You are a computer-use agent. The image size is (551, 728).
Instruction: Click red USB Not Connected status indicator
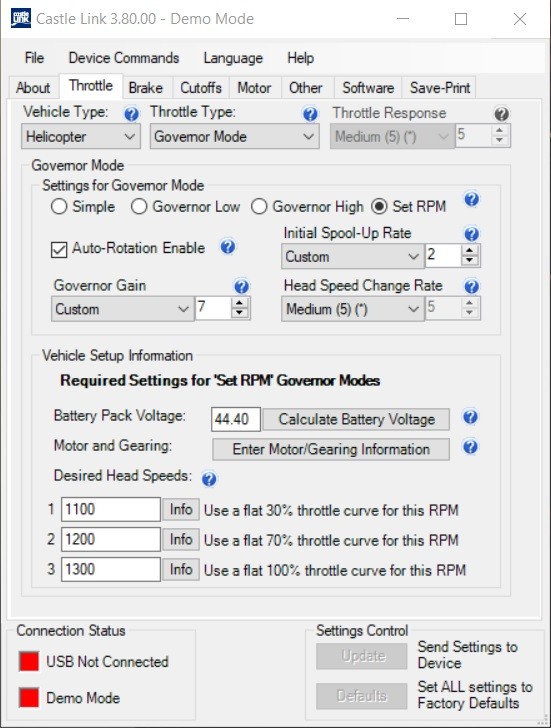[29, 661]
